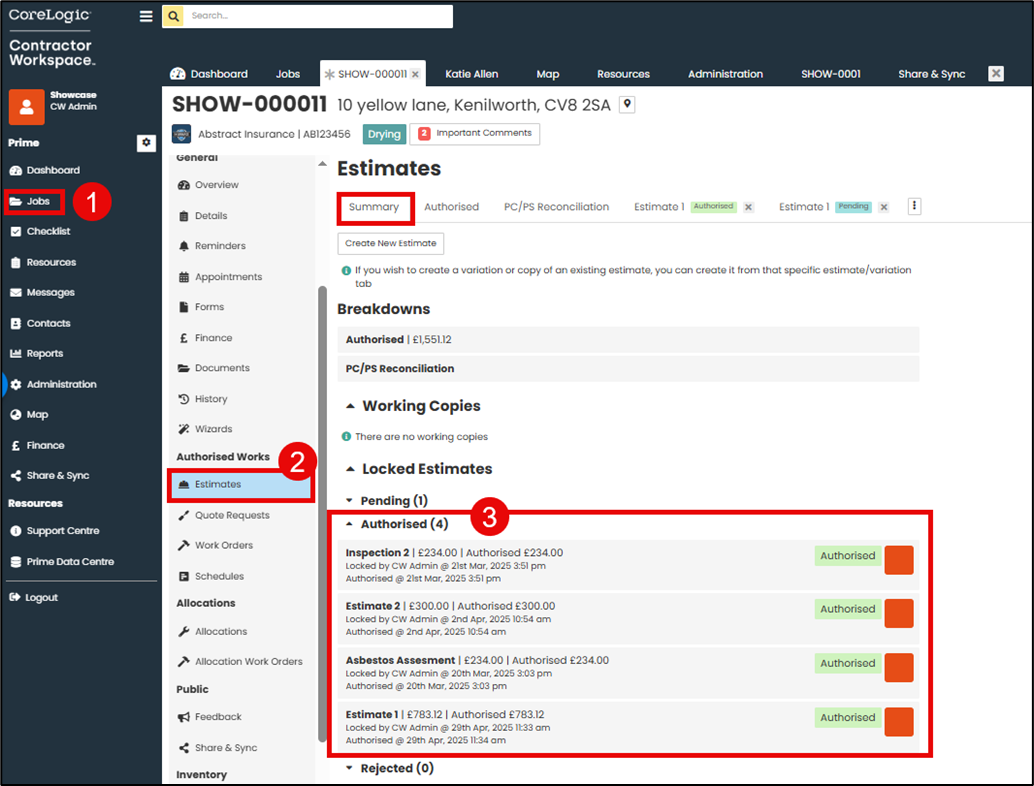Open Map in the left sidebar

coord(30,415)
